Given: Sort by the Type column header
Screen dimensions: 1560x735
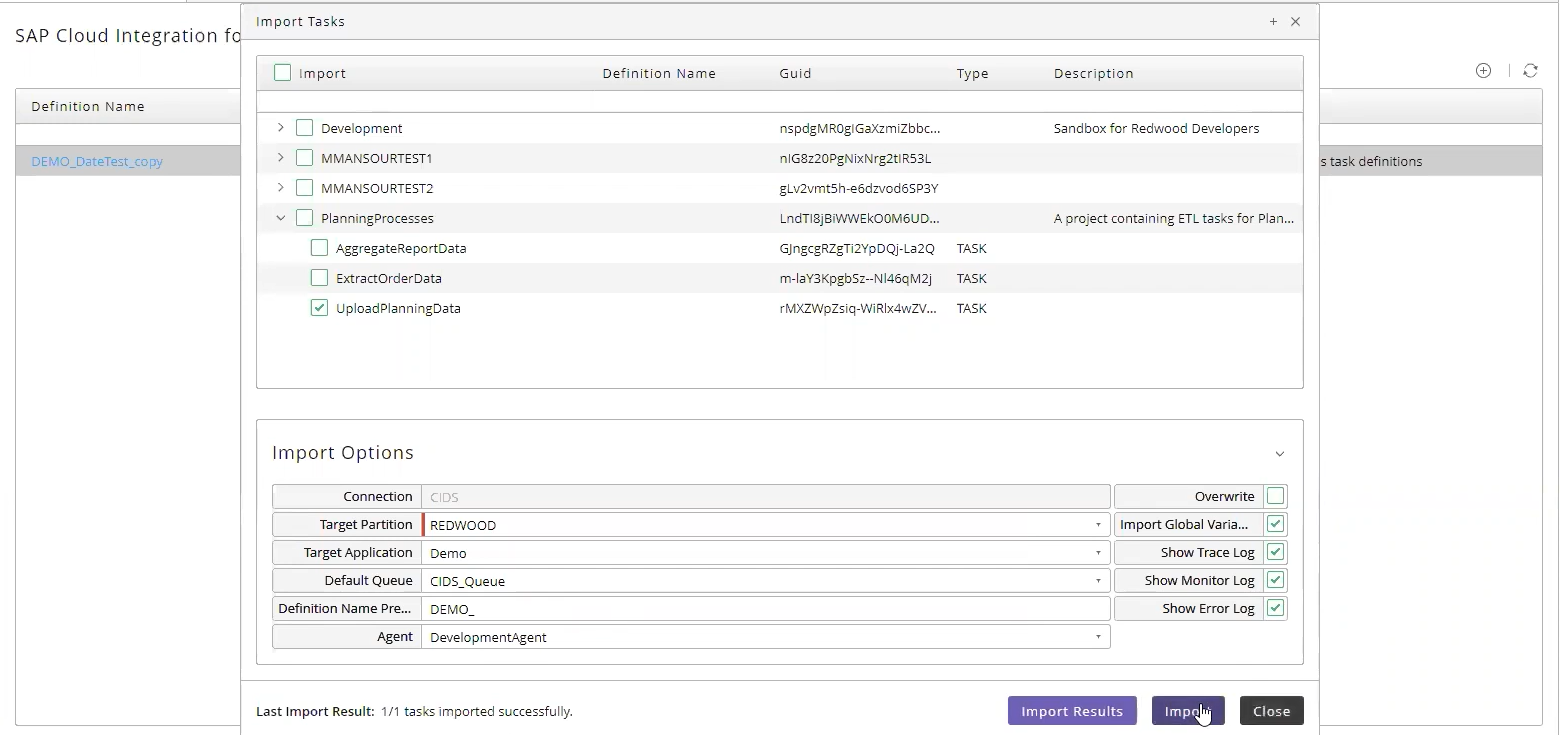Looking at the screenshot, I should 972,73.
